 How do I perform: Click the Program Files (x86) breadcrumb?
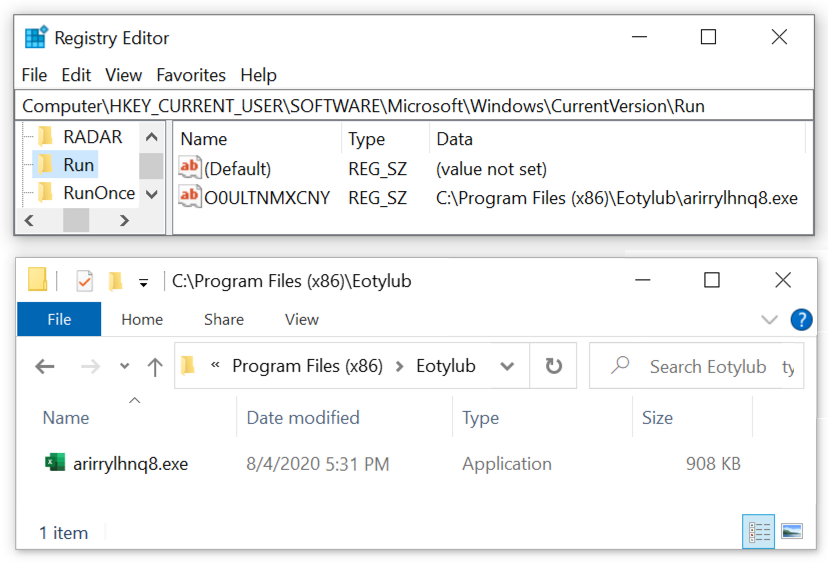point(307,365)
